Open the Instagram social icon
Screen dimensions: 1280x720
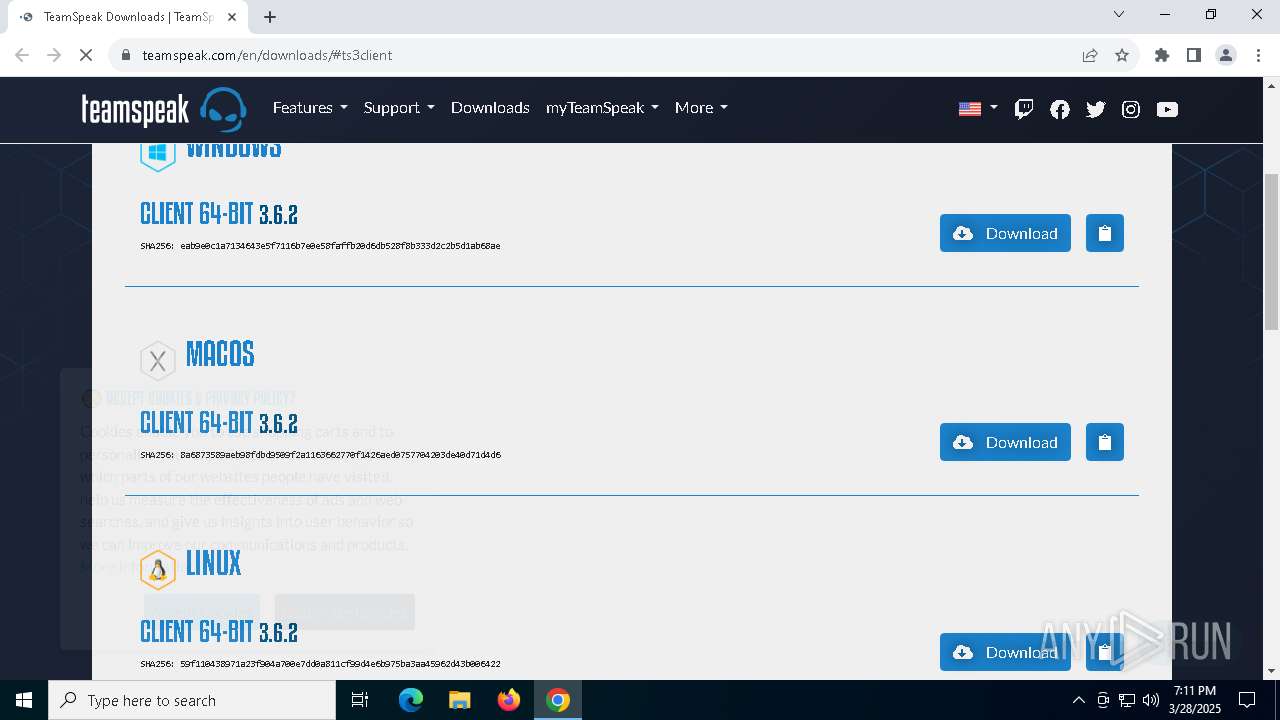click(1131, 109)
